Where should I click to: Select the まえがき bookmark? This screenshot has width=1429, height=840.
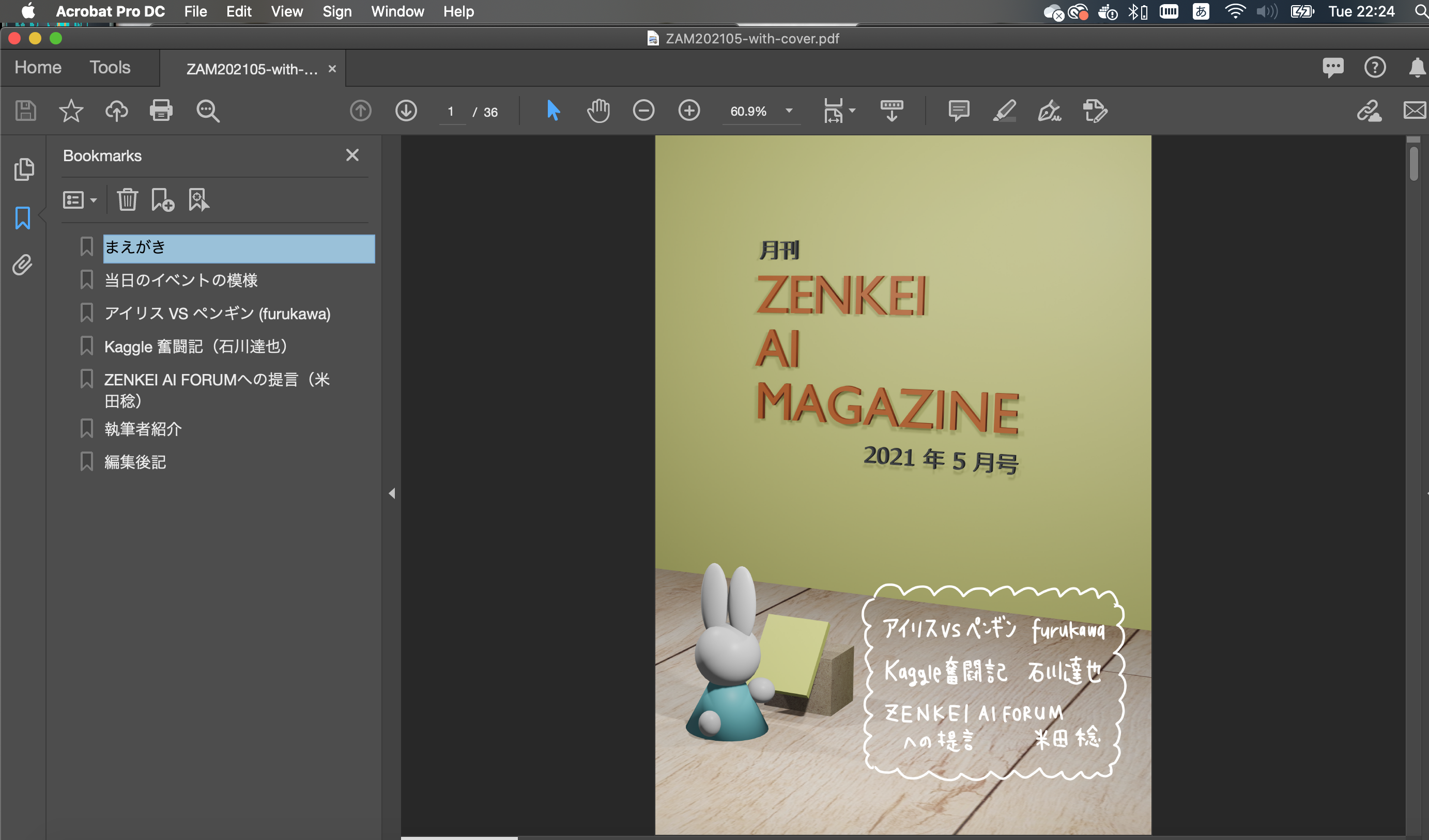(x=239, y=248)
